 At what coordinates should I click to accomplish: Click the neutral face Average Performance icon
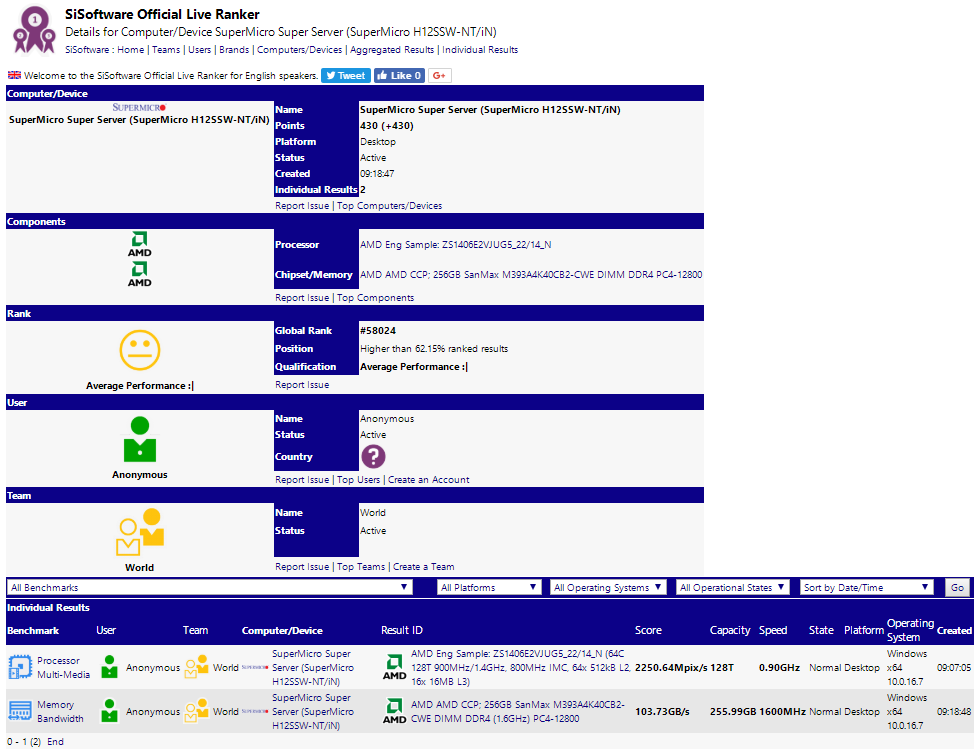coord(139,350)
